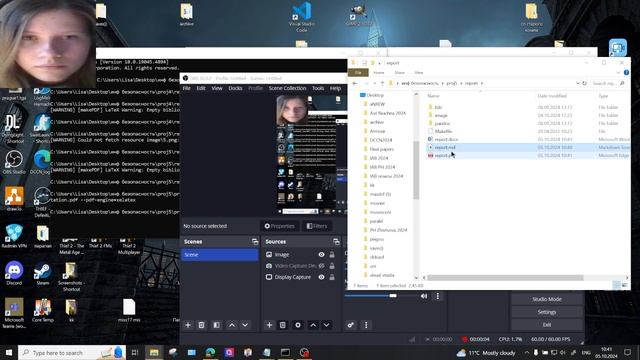640x360 pixels.
Task: Open View tab in Explorer ribbon
Action: (x=419, y=73)
